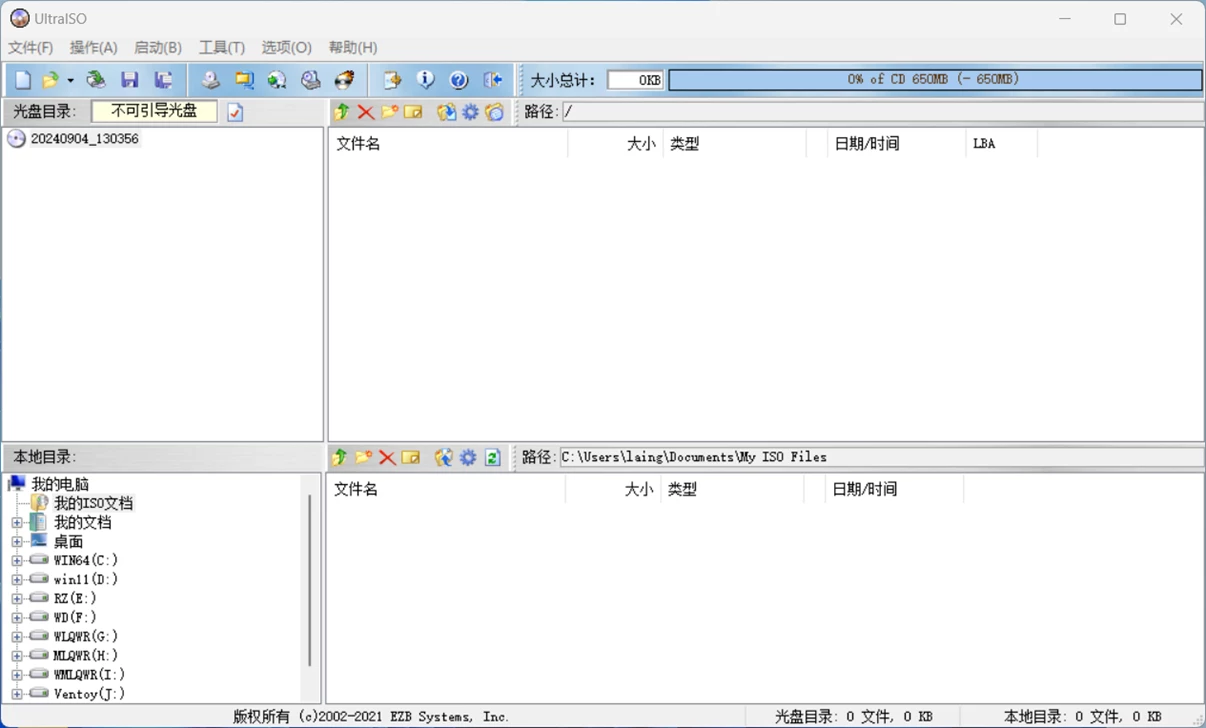Click the local path input field

pos(880,457)
